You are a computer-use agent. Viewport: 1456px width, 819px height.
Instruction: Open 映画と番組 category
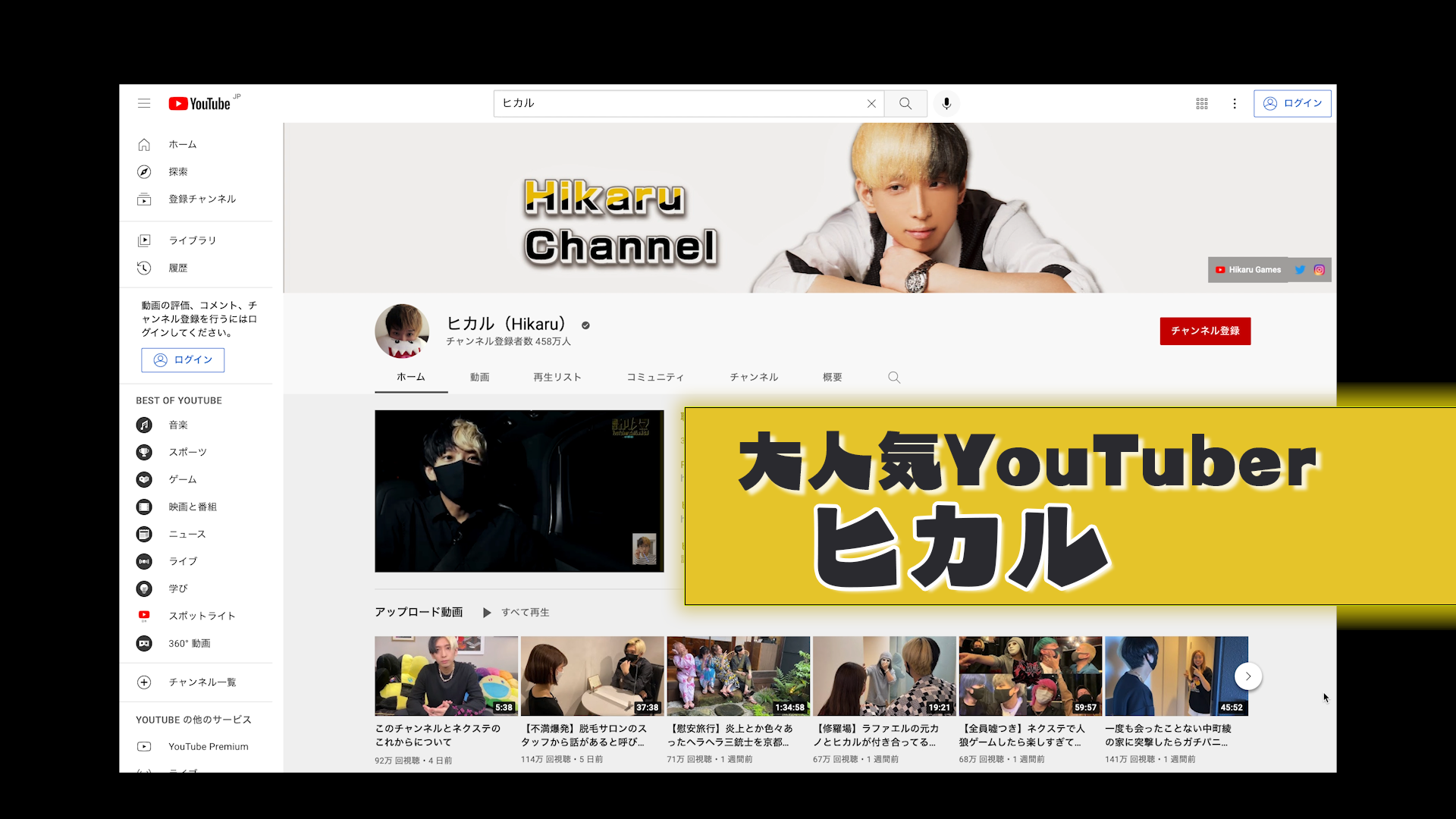pyautogui.click(x=196, y=507)
